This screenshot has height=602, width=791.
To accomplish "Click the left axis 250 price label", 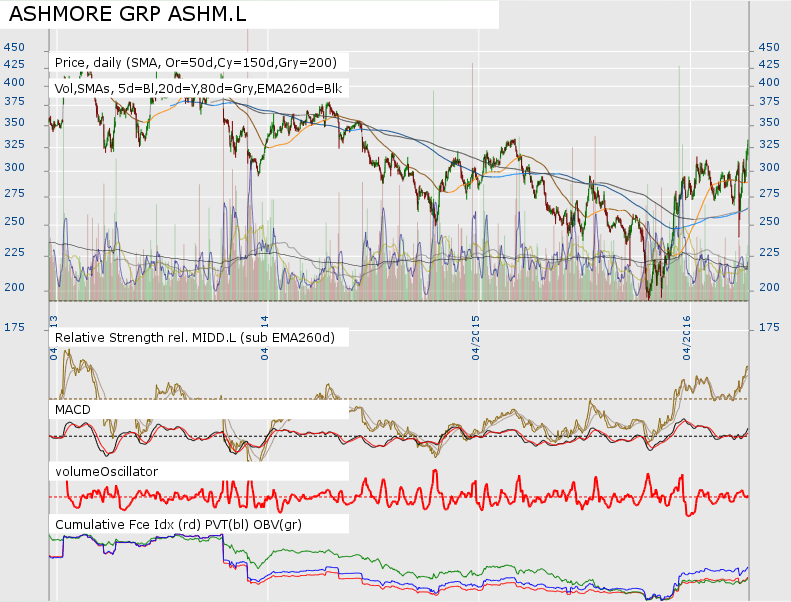I will [x=14, y=221].
